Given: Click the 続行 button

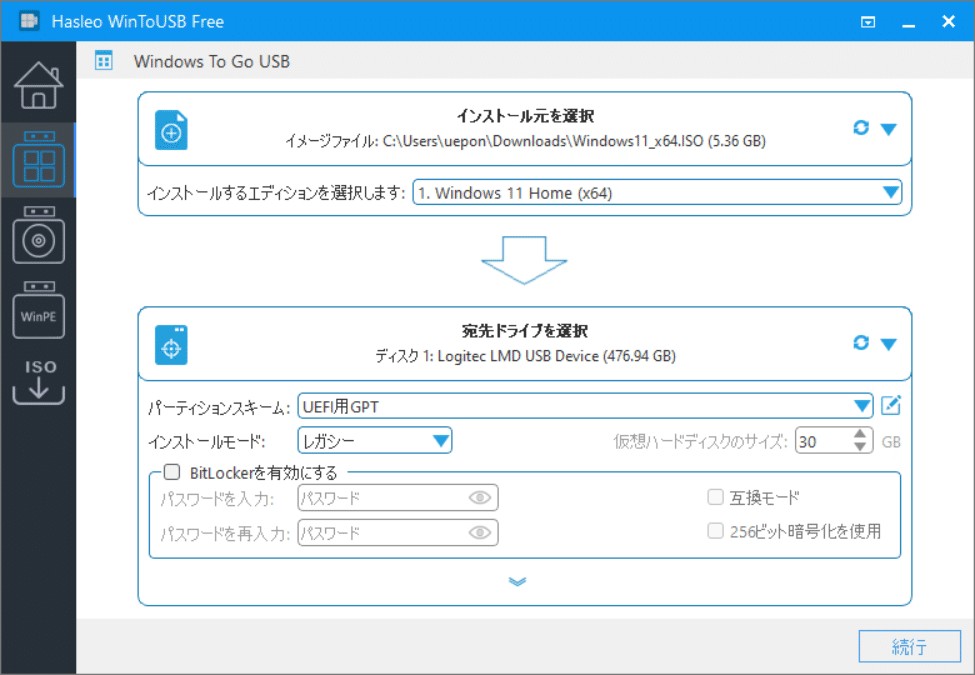Looking at the screenshot, I should click(x=910, y=646).
